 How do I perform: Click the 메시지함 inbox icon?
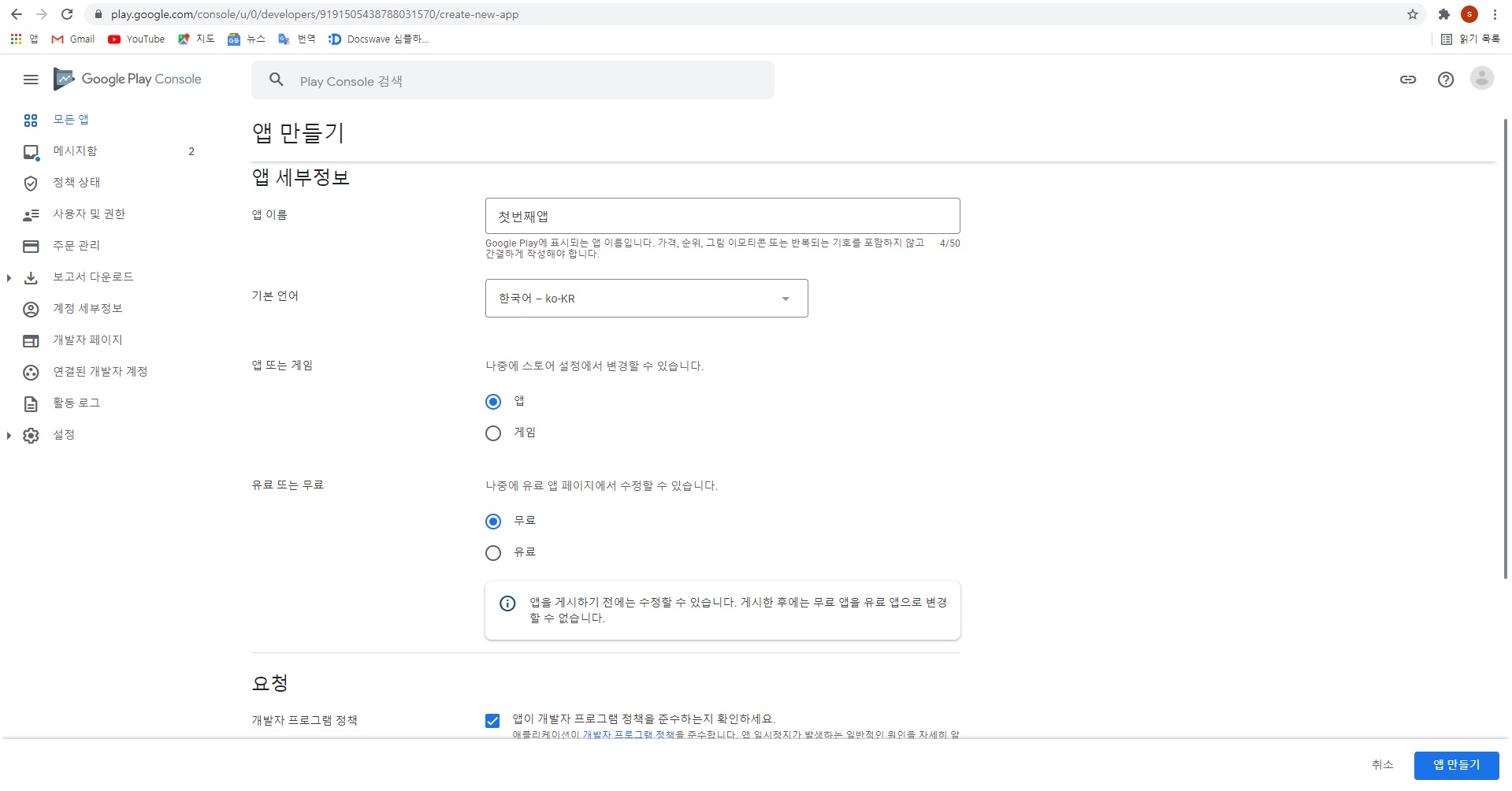click(x=31, y=152)
